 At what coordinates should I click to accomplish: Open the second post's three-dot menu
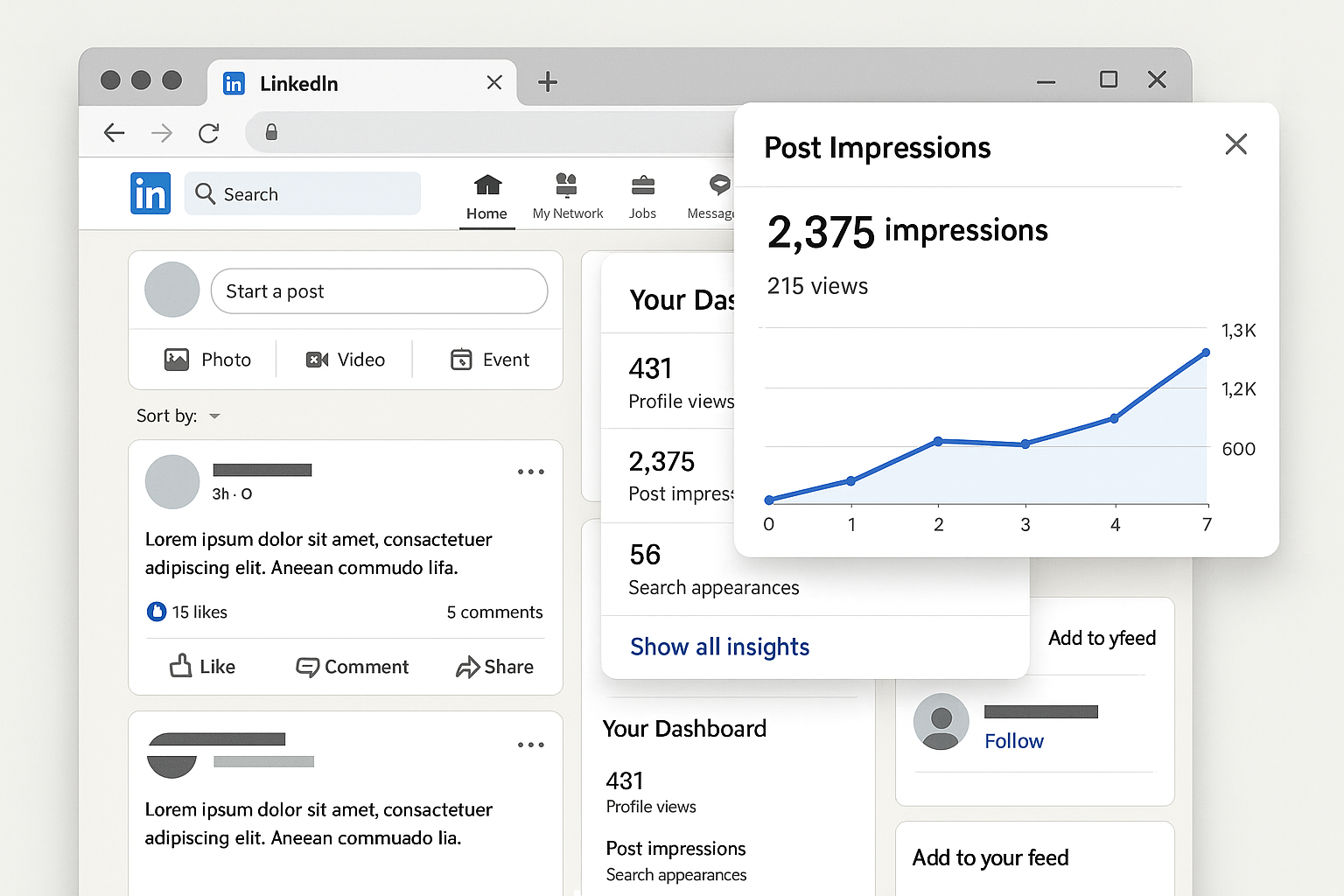click(x=530, y=745)
